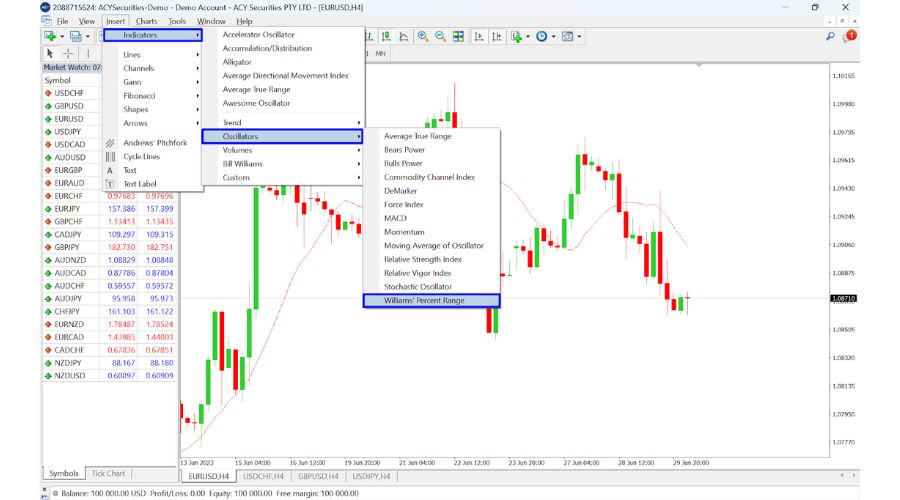The height and width of the screenshot is (500, 900).
Task: Select the standard arrow cursor tool
Action: [50, 53]
